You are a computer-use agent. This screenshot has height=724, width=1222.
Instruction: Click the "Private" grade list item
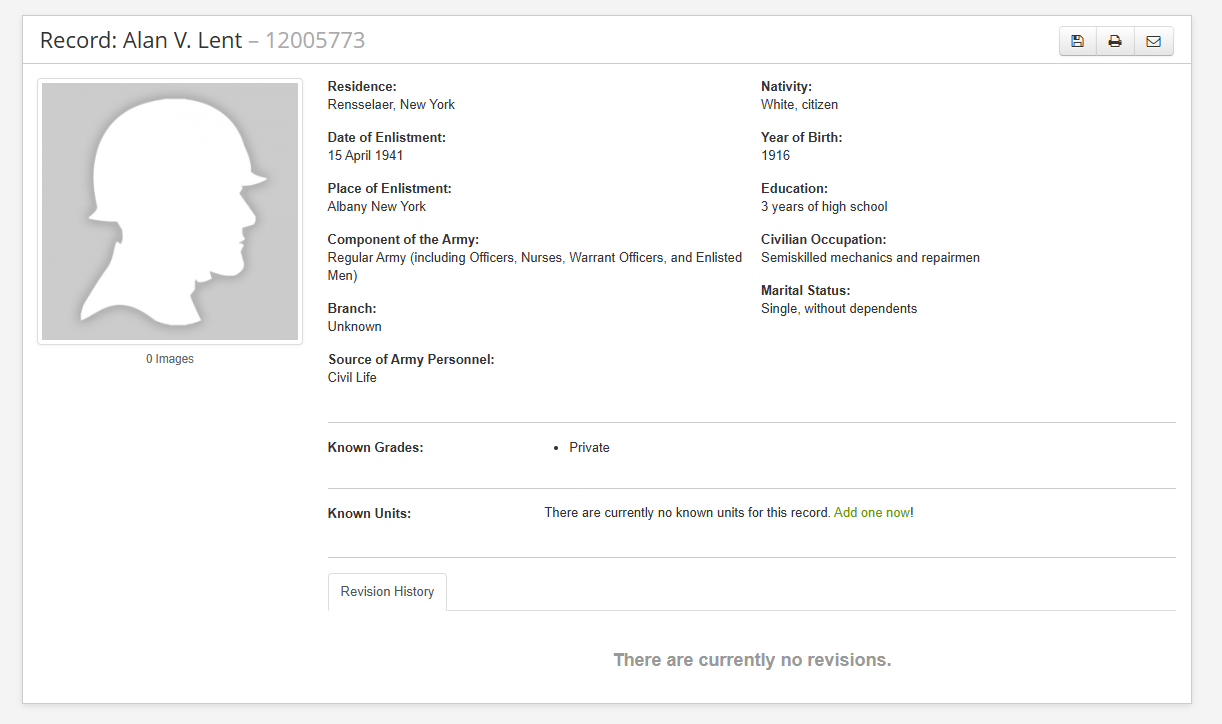point(589,448)
